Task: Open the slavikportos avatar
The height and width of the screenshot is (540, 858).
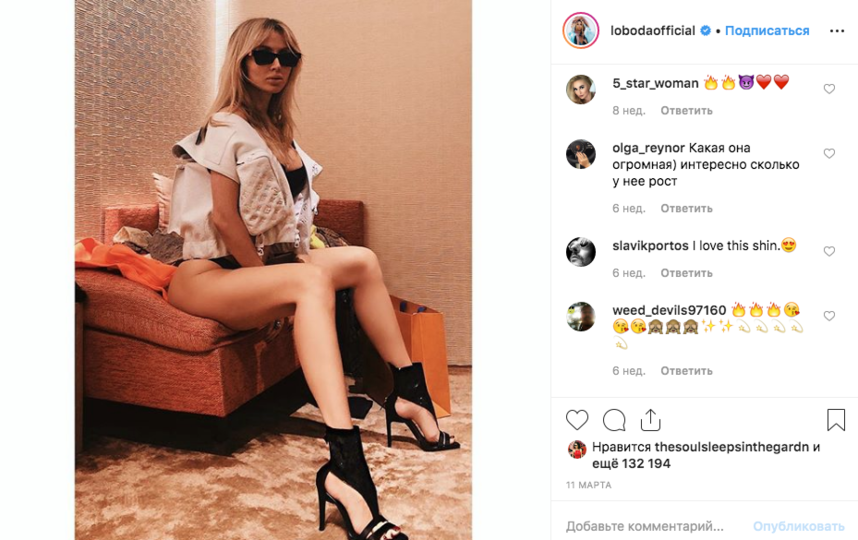Action: pyautogui.click(x=581, y=252)
